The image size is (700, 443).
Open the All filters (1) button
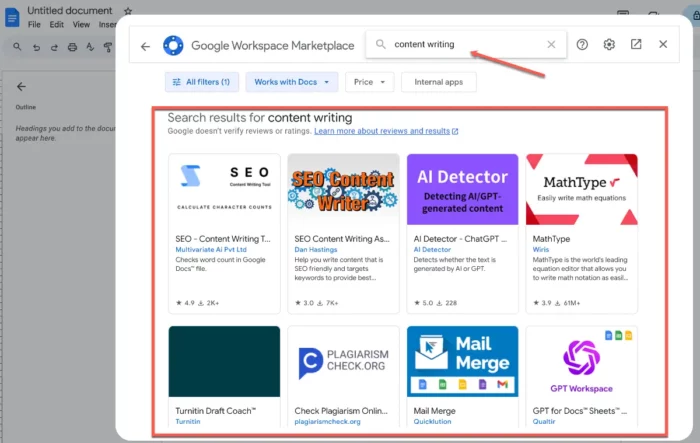click(x=202, y=82)
